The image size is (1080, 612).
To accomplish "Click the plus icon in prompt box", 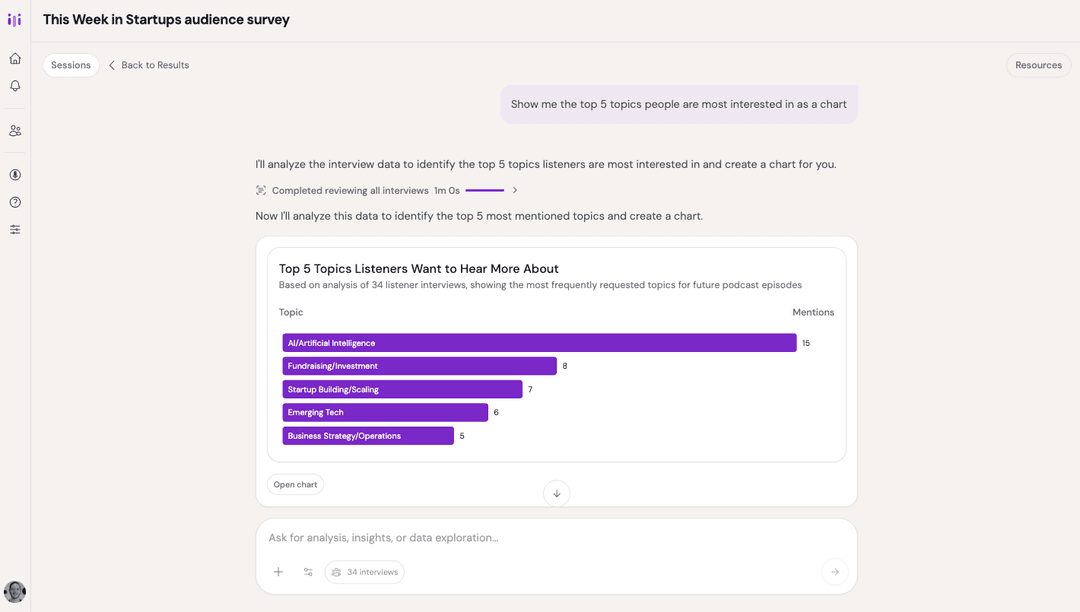I will tap(278, 572).
